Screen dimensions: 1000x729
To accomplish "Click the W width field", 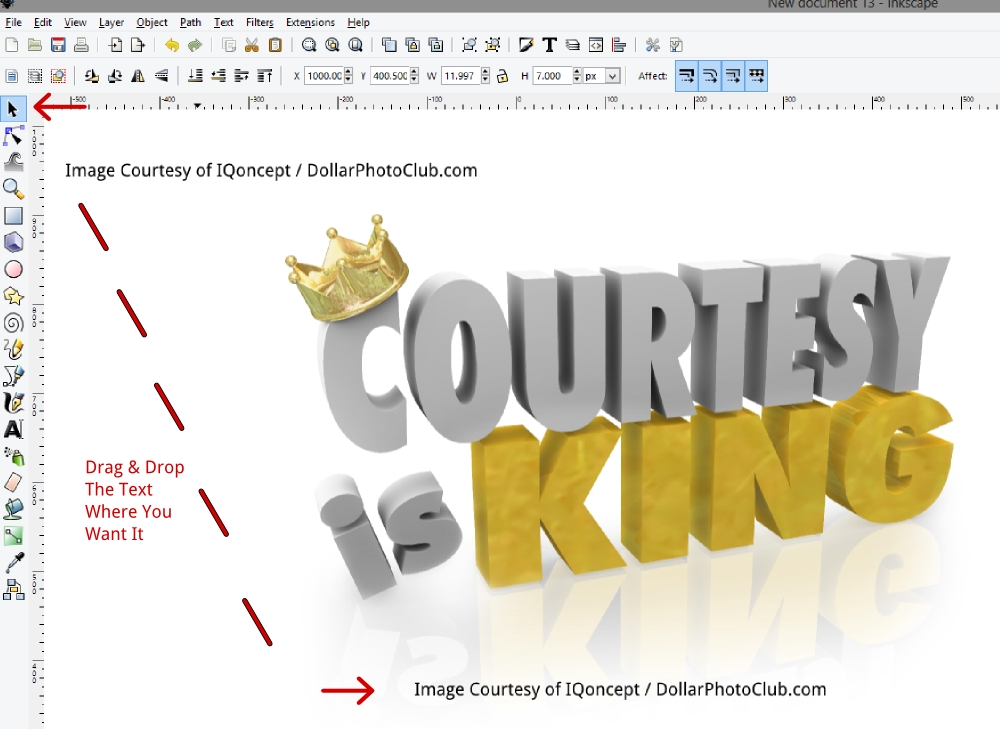I will (460, 77).
